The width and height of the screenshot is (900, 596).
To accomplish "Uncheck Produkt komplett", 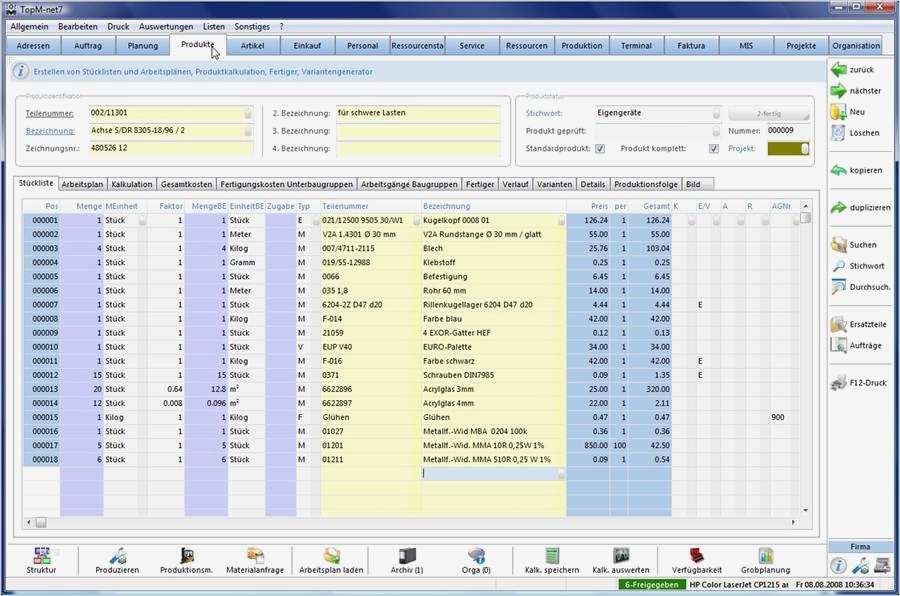I will 713,147.
